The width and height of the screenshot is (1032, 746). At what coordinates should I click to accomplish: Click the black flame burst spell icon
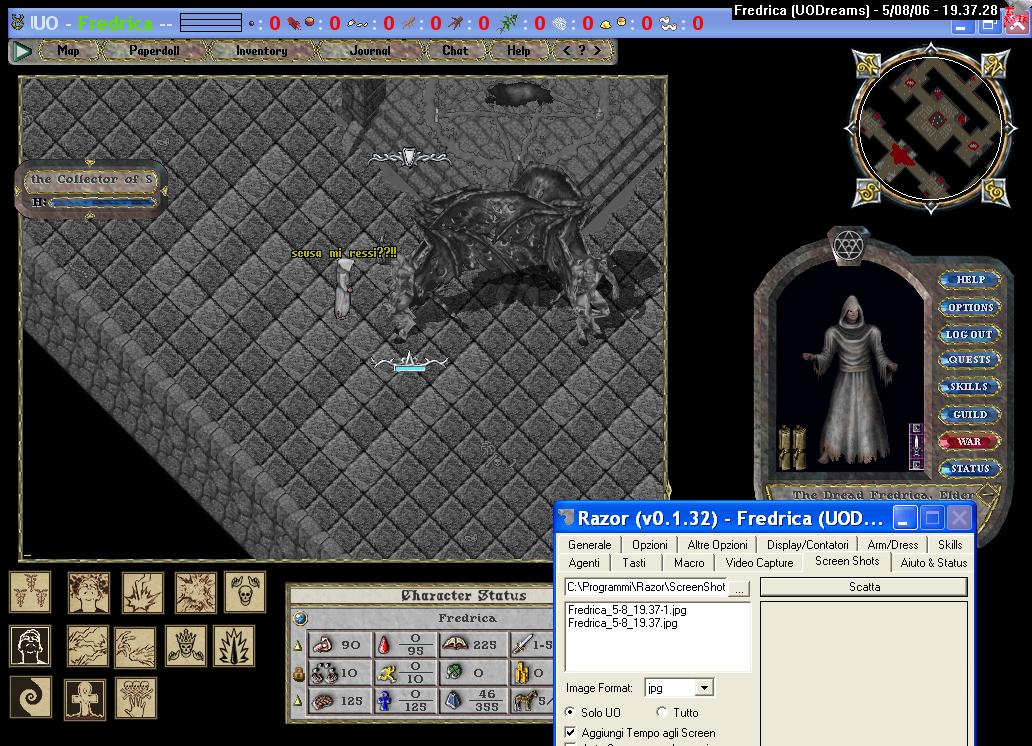click(234, 646)
